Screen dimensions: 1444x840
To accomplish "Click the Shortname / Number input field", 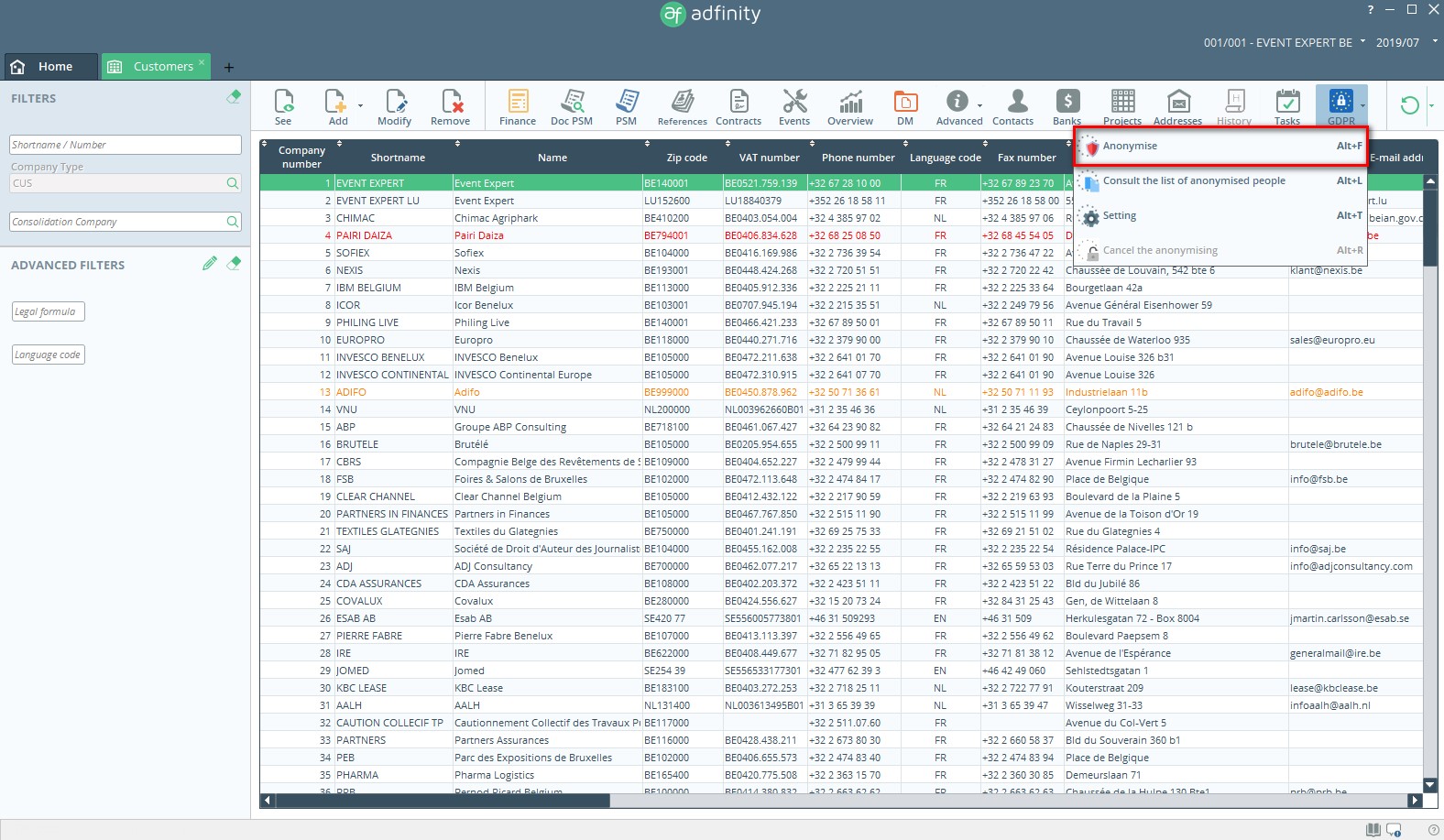I will (x=126, y=145).
